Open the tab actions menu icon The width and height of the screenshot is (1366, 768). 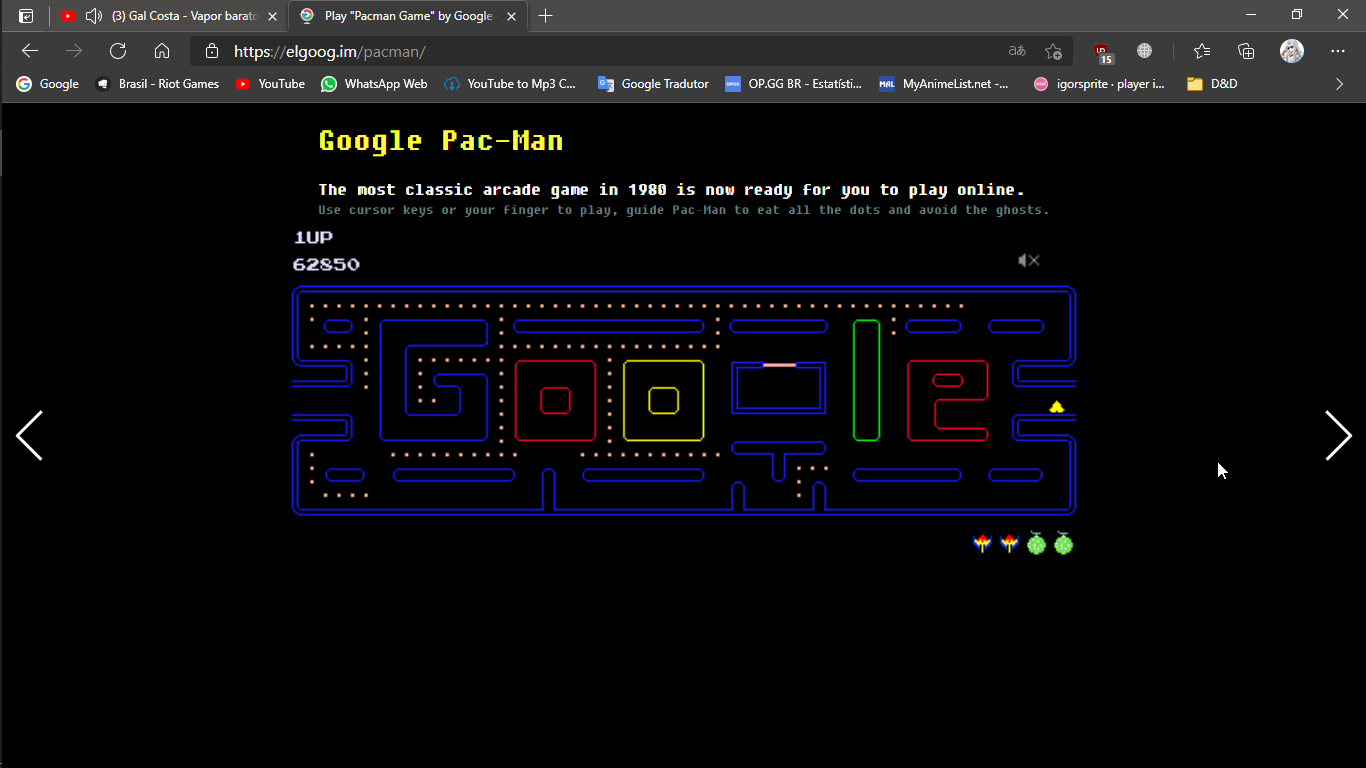pyautogui.click(x=26, y=16)
